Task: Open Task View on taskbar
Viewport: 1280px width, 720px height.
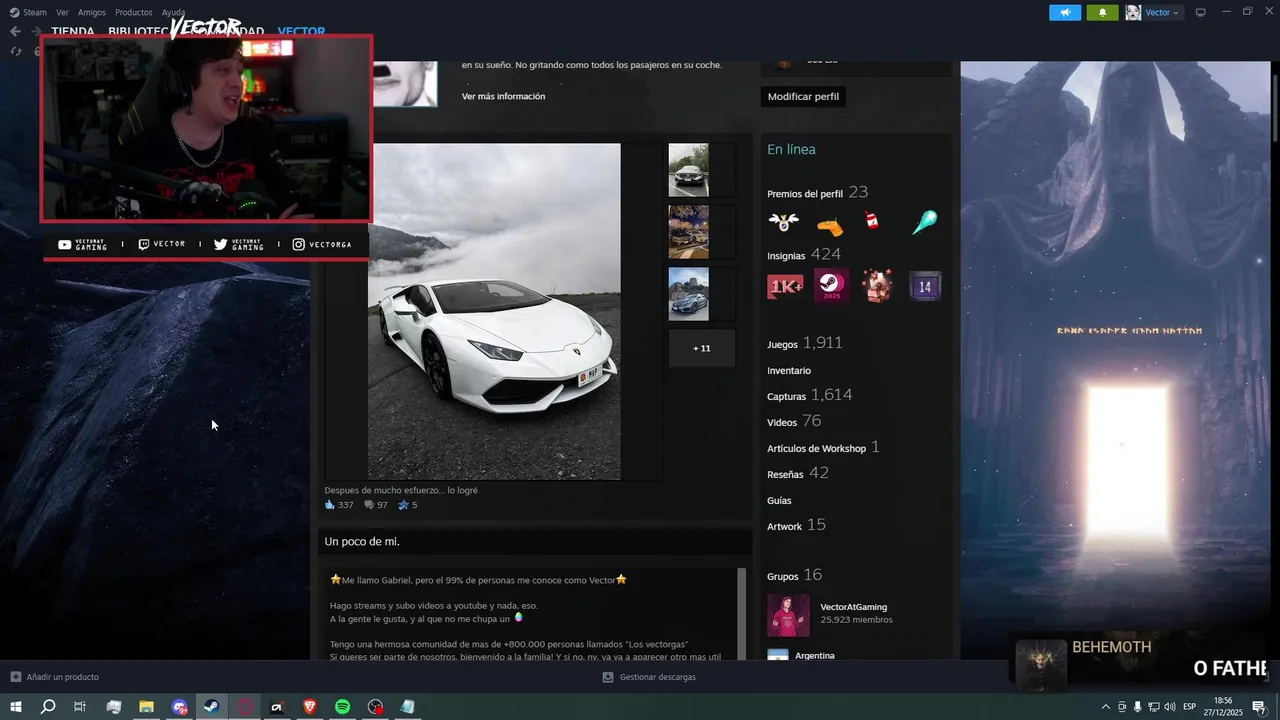Action: [x=80, y=707]
